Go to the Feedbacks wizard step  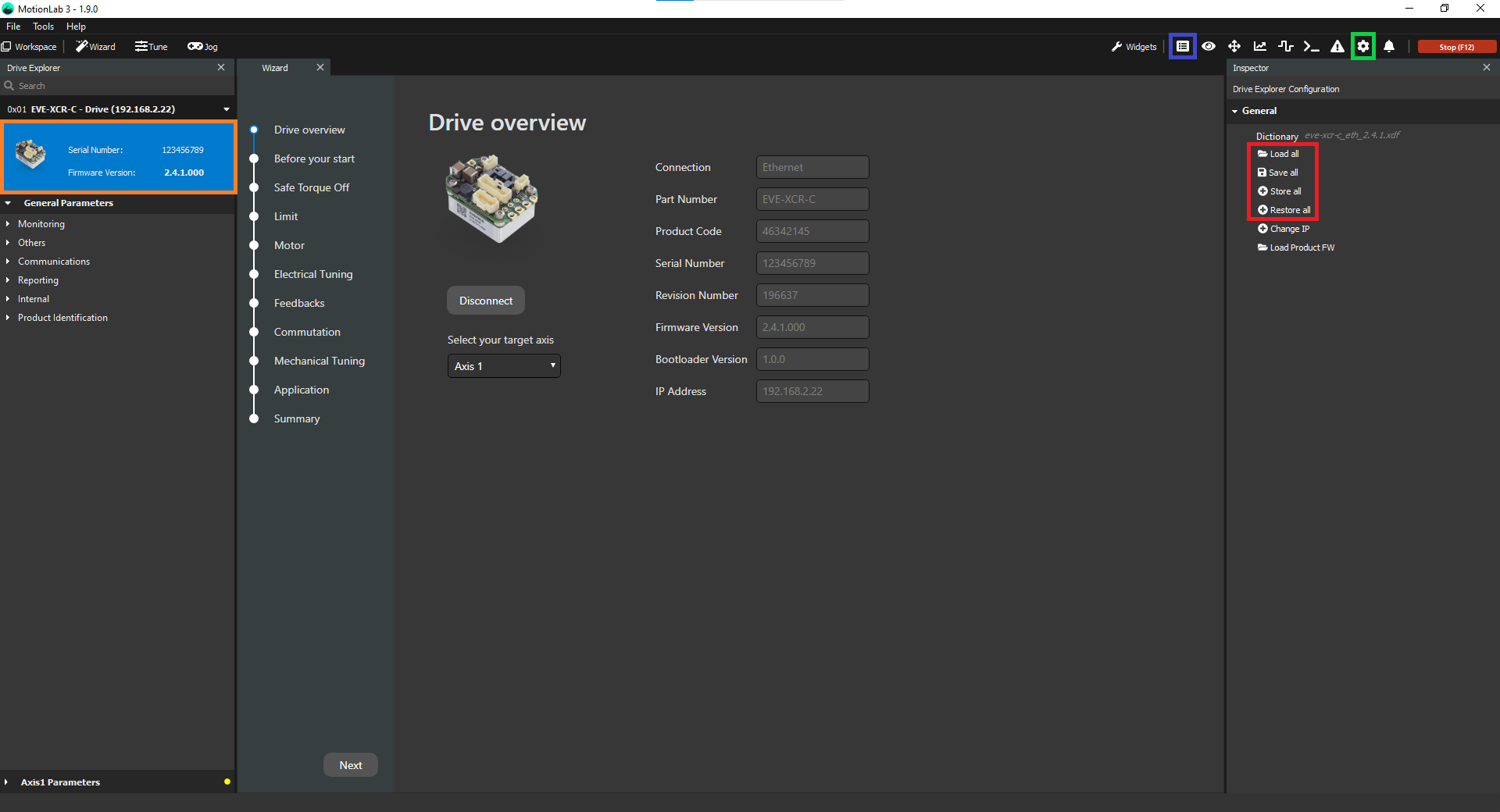(299, 303)
